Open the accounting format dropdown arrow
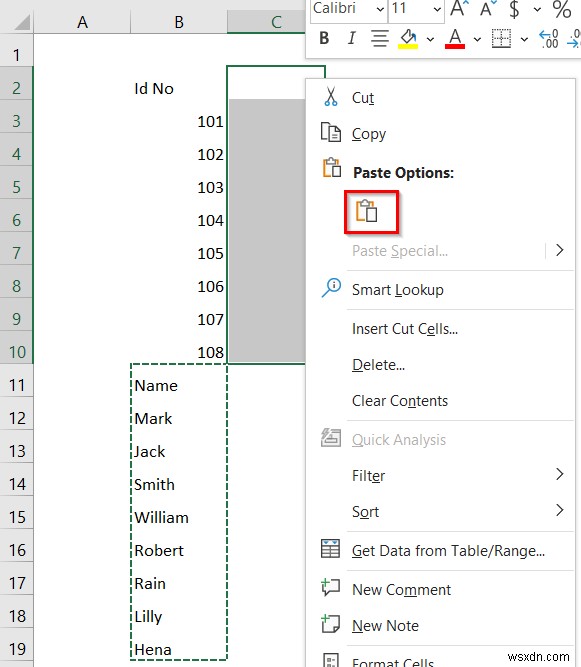 pos(537,9)
